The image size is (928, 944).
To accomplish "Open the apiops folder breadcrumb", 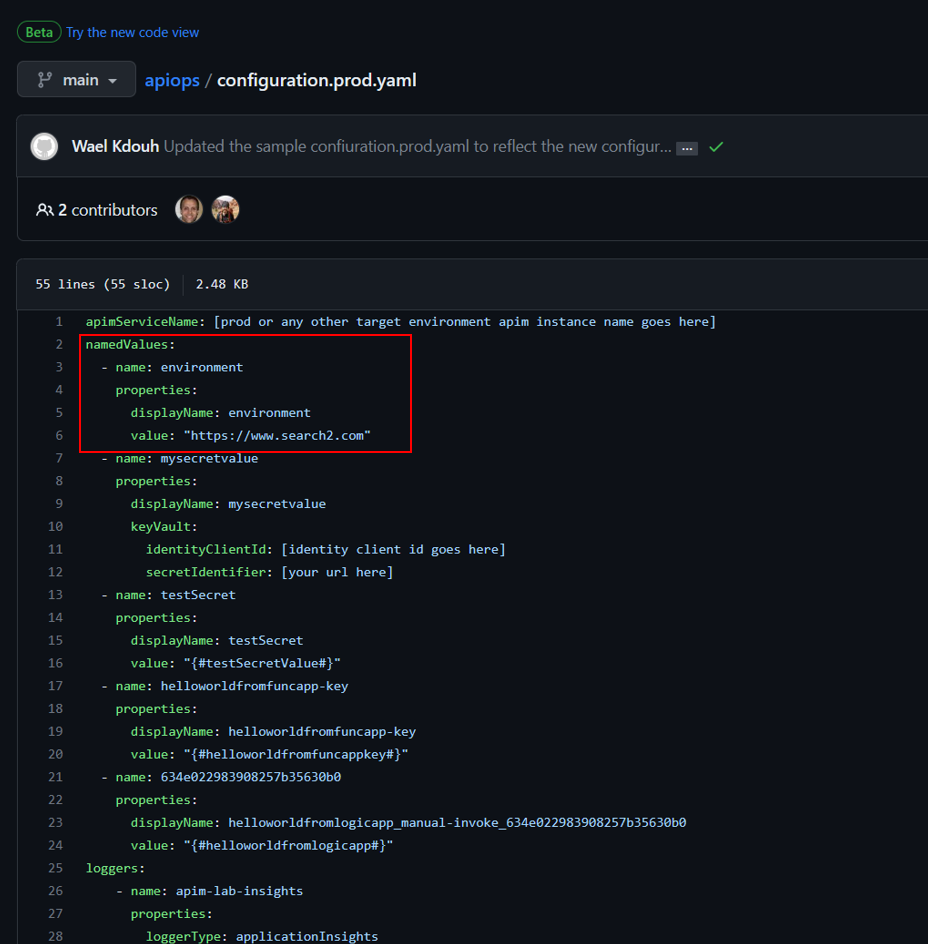I will point(172,80).
